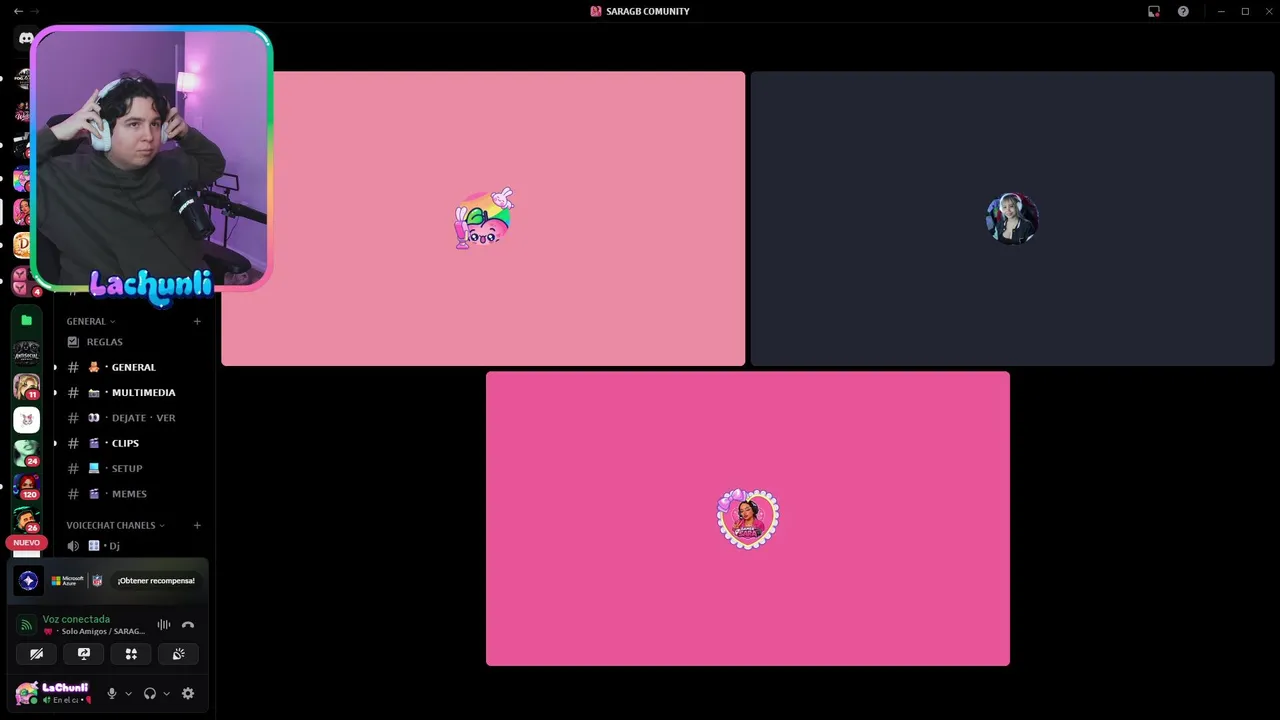1280x720 pixels.
Task: Focus the magenta participant tile
Action: [x=748, y=518]
